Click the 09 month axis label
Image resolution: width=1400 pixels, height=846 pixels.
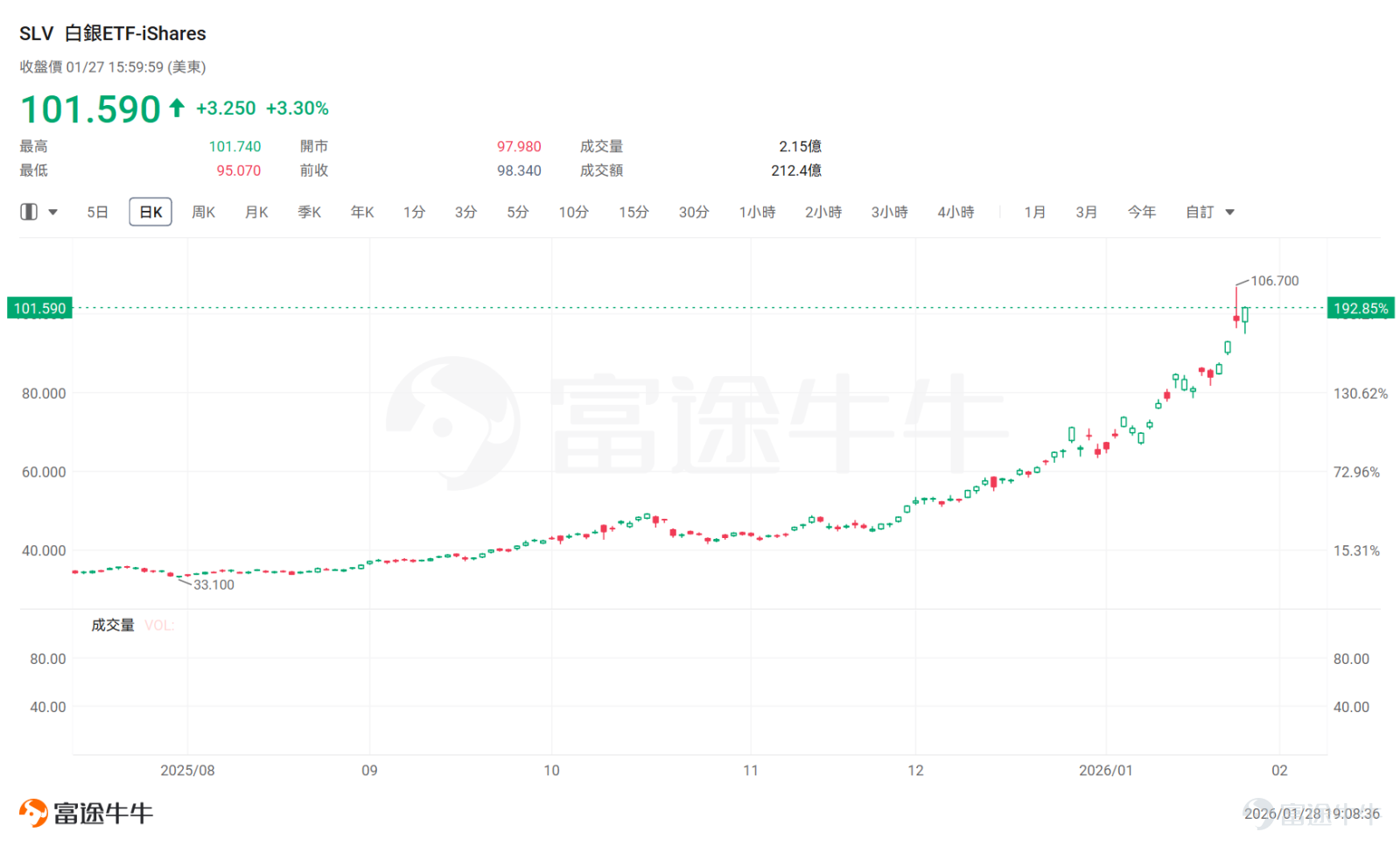coord(369,771)
